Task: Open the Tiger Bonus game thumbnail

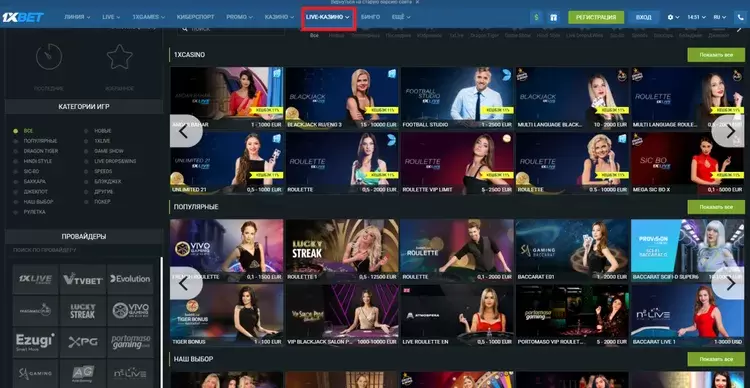Action: 227,315
